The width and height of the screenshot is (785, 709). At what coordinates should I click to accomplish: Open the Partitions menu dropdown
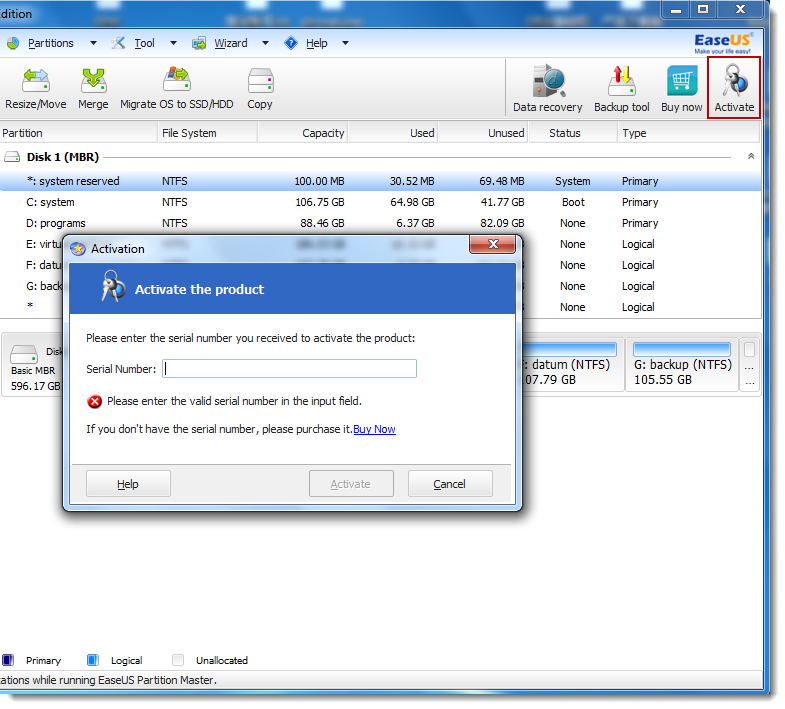click(x=50, y=43)
